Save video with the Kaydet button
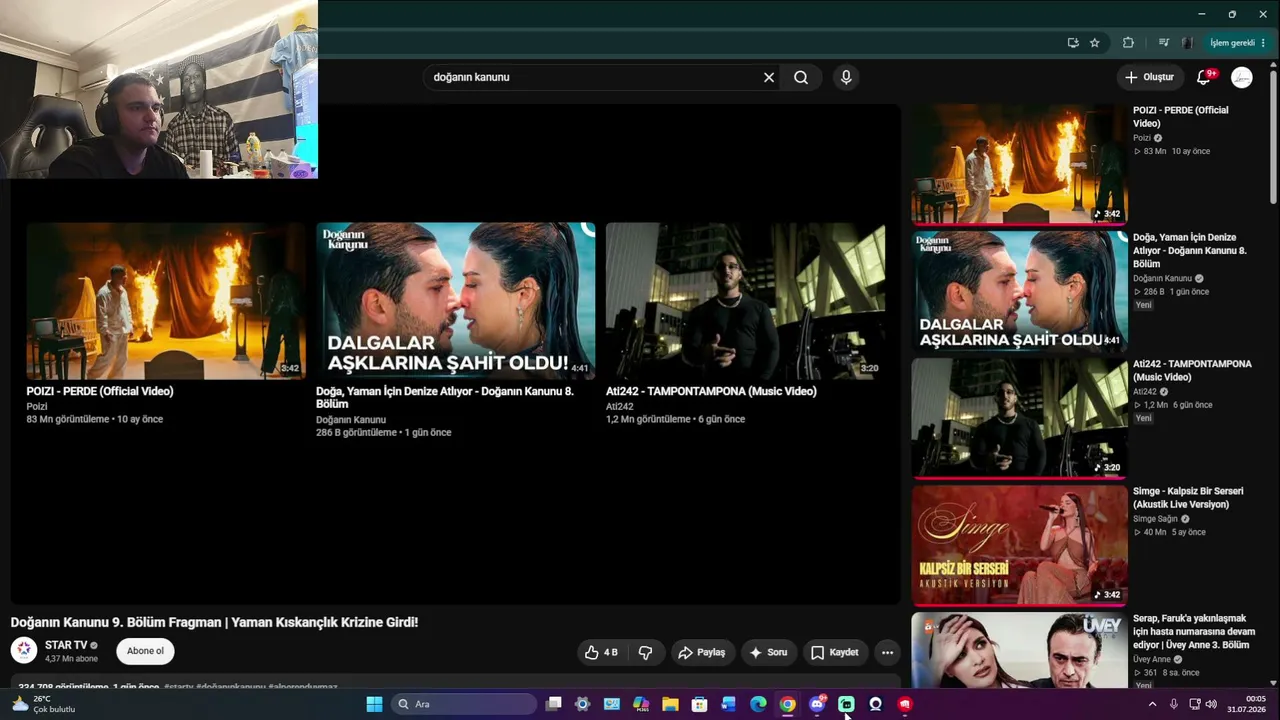1280x720 pixels. (834, 652)
